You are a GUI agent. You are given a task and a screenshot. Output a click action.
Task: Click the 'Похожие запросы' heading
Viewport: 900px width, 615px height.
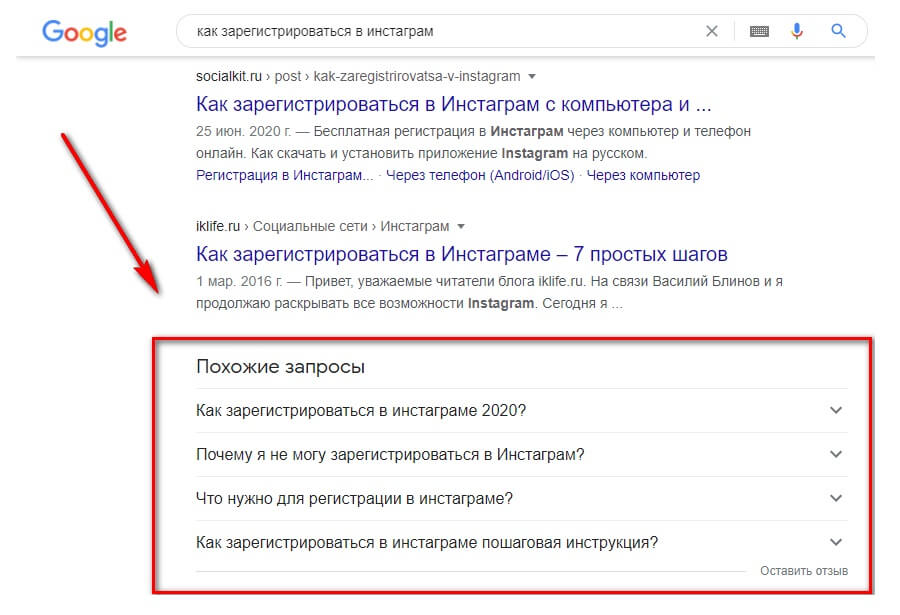(280, 366)
